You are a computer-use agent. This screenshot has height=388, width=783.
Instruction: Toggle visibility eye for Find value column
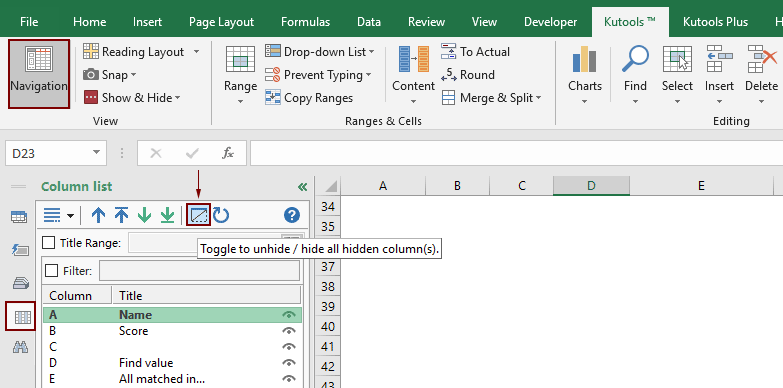coord(289,363)
